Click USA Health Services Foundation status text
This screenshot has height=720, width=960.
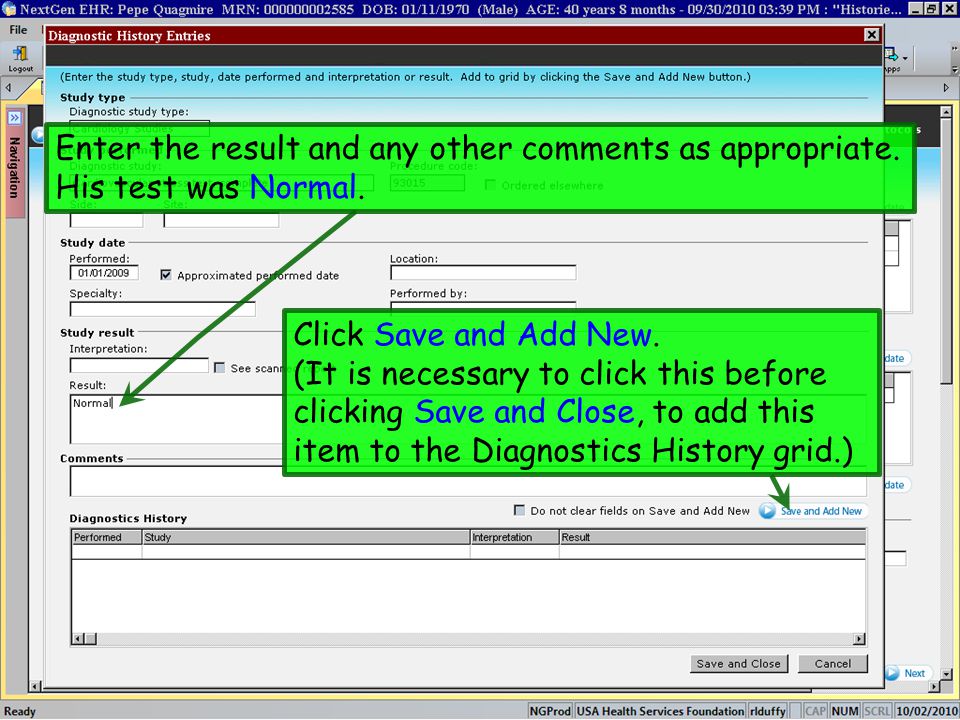coord(660,711)
